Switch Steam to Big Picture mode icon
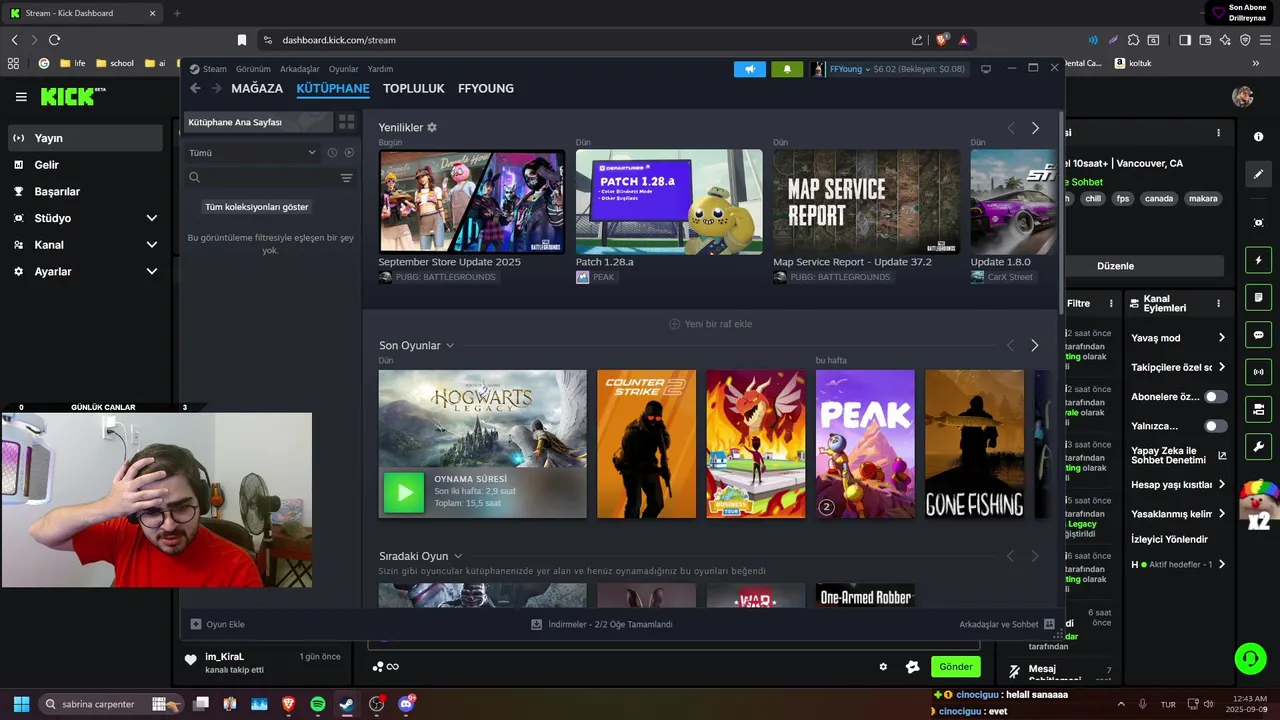This screenshot has width=1280, height=720. point(986,69)
